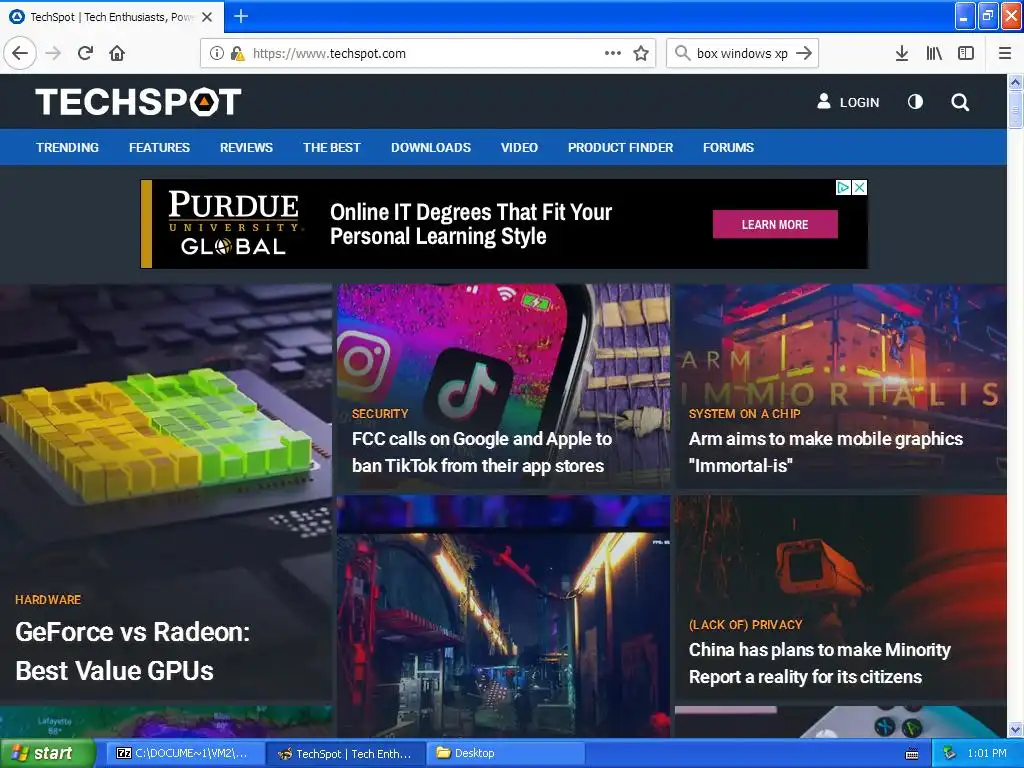1024x768 pixels.
Task: Open PRODUCT FINDER nav item
Action: point(620,148)
